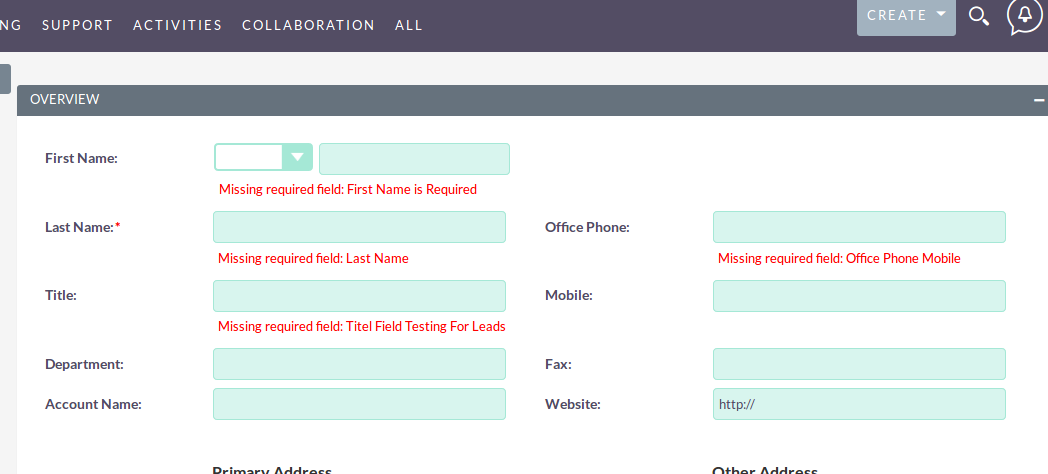This screenshot has height=474, width=1048.
Task: Open the salutation dropdown beside First Name
Action: [x=263, y=157]
